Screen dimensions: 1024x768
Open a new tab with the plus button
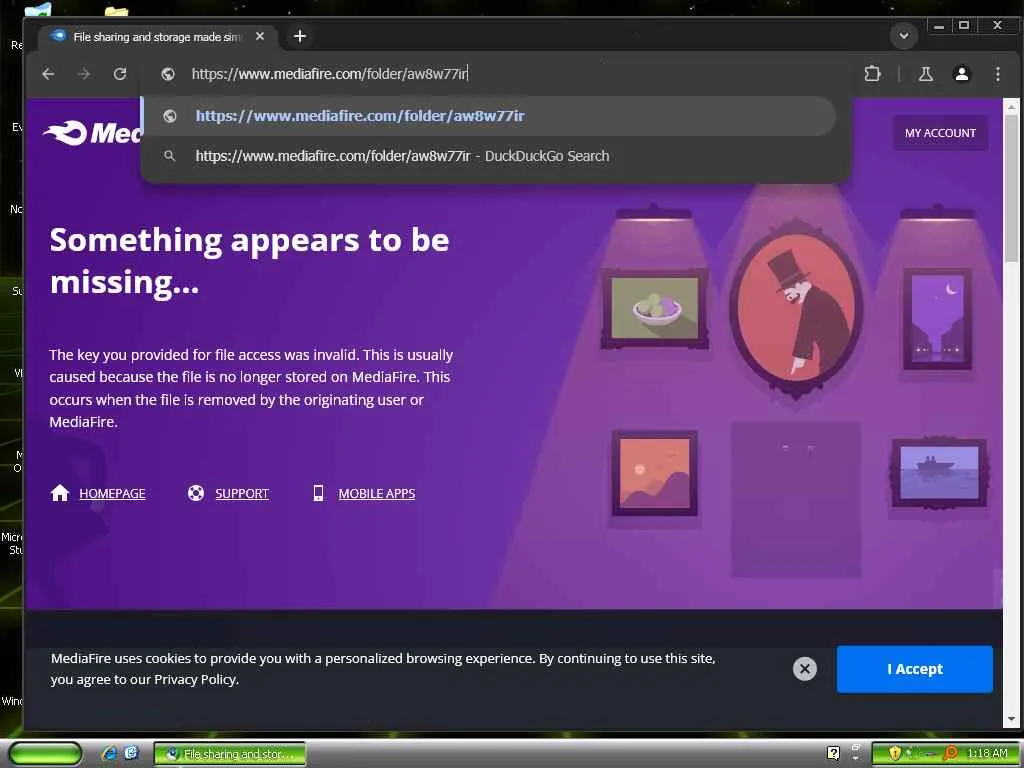click(x=300, y=36)
